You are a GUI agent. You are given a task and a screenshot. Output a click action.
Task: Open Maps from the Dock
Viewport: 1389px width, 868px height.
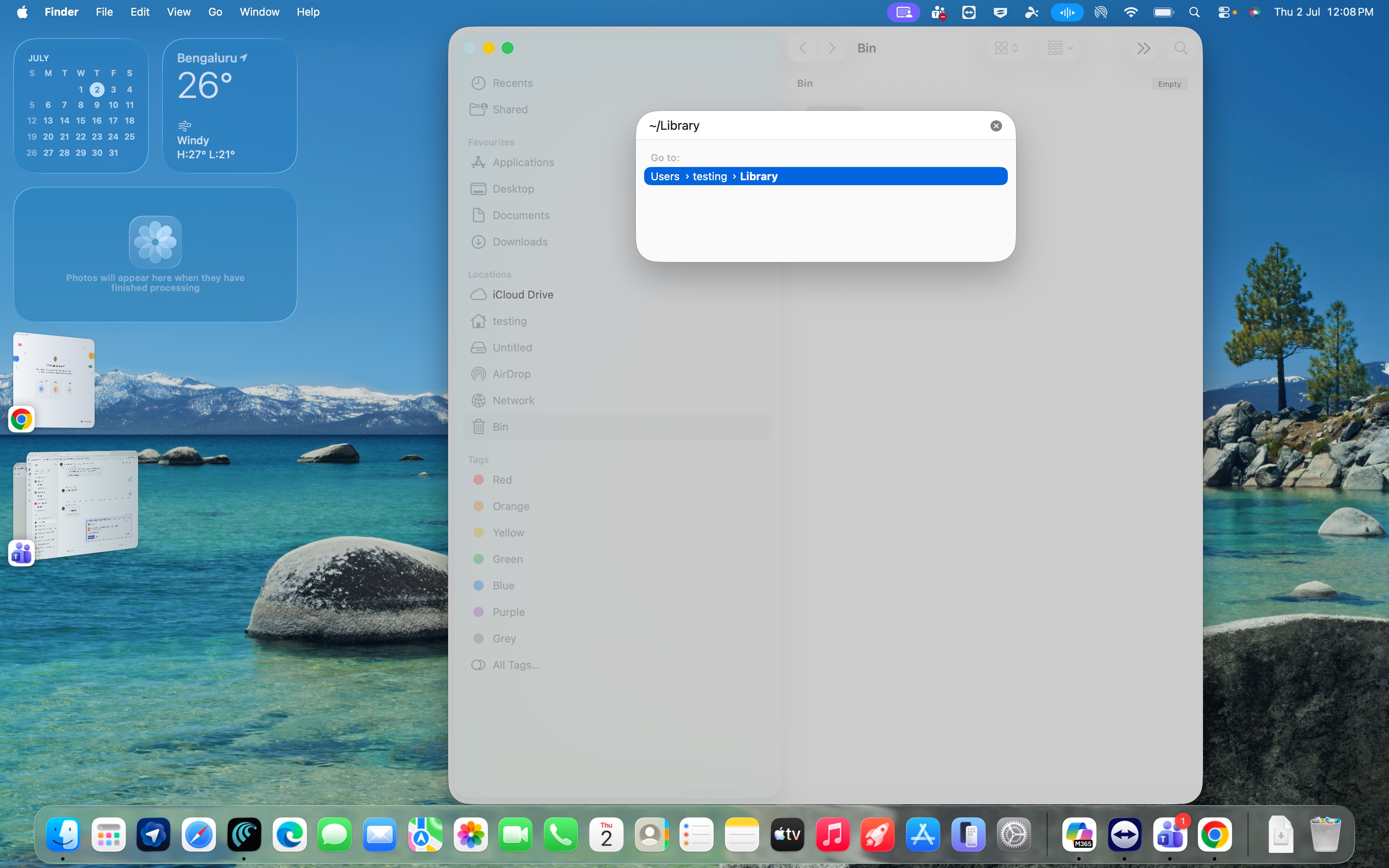click(x=425, y=834)
